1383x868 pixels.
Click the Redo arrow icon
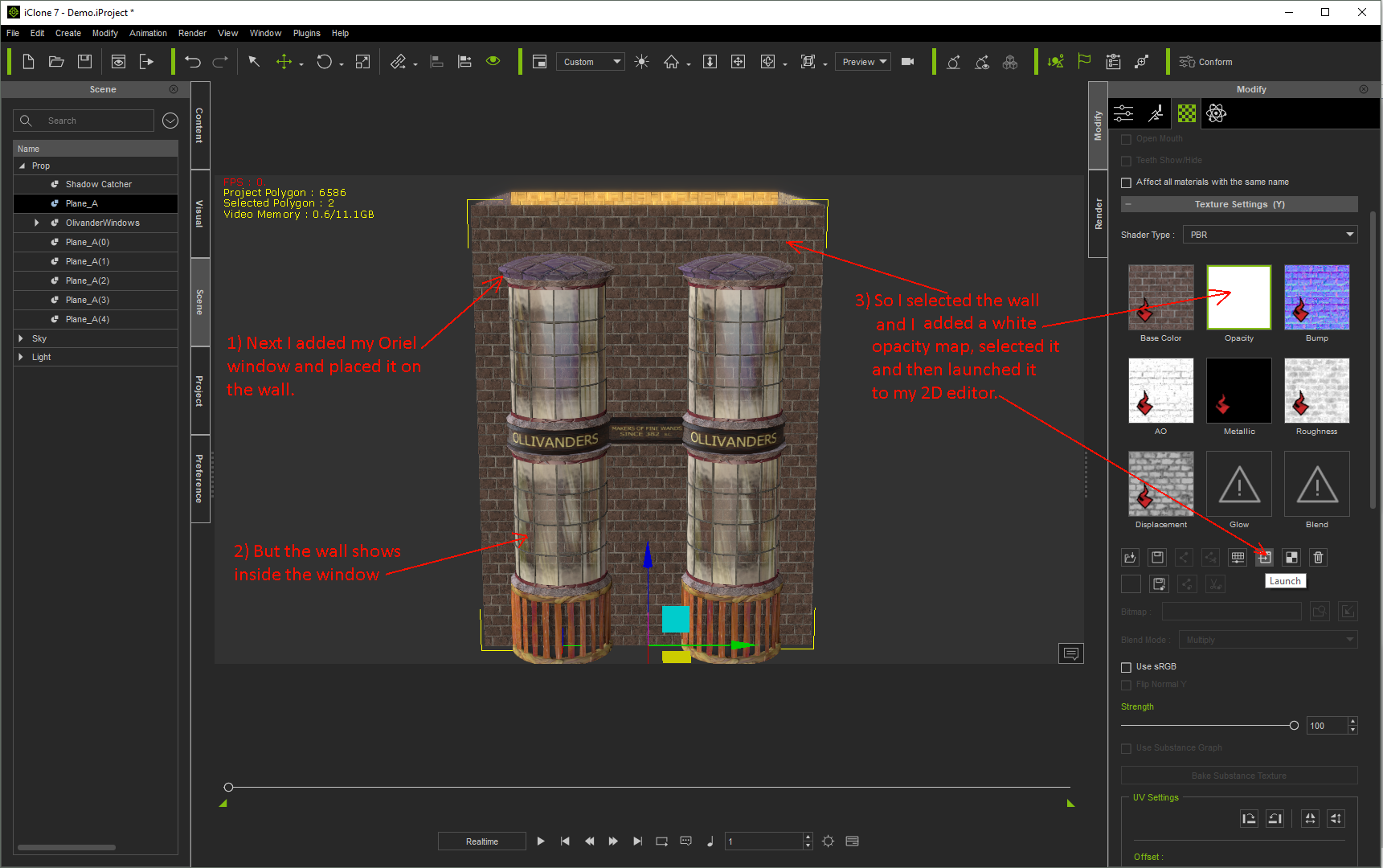pyautogui.click(x=220, y=62)
